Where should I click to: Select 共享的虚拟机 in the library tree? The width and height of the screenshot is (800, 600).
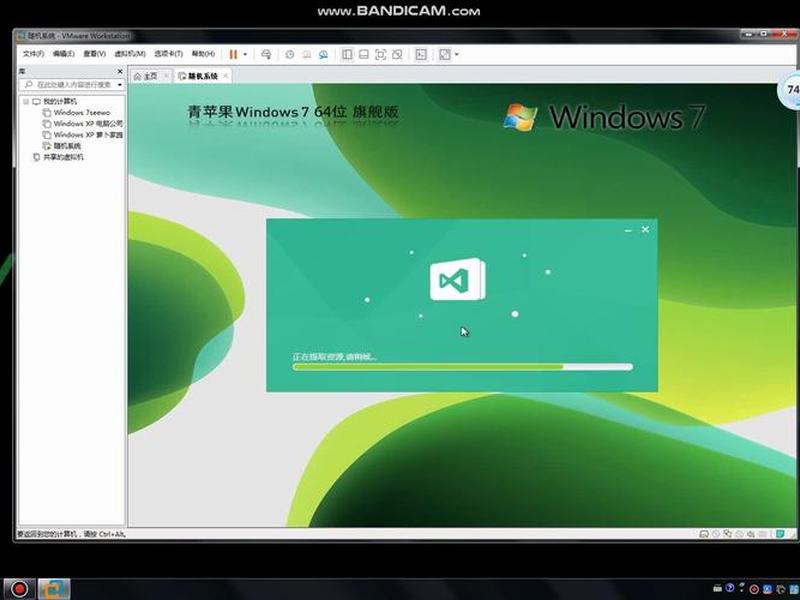coord(63,157)
